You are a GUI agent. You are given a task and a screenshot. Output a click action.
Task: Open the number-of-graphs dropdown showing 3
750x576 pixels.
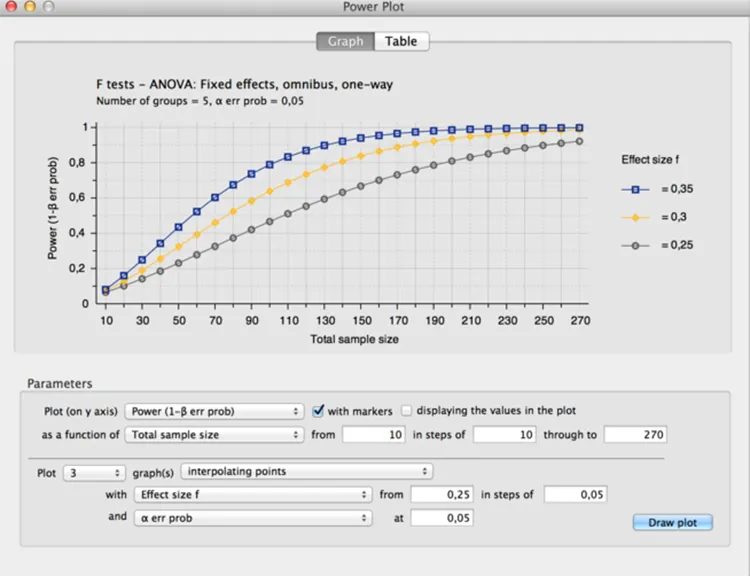pos(94,473)
